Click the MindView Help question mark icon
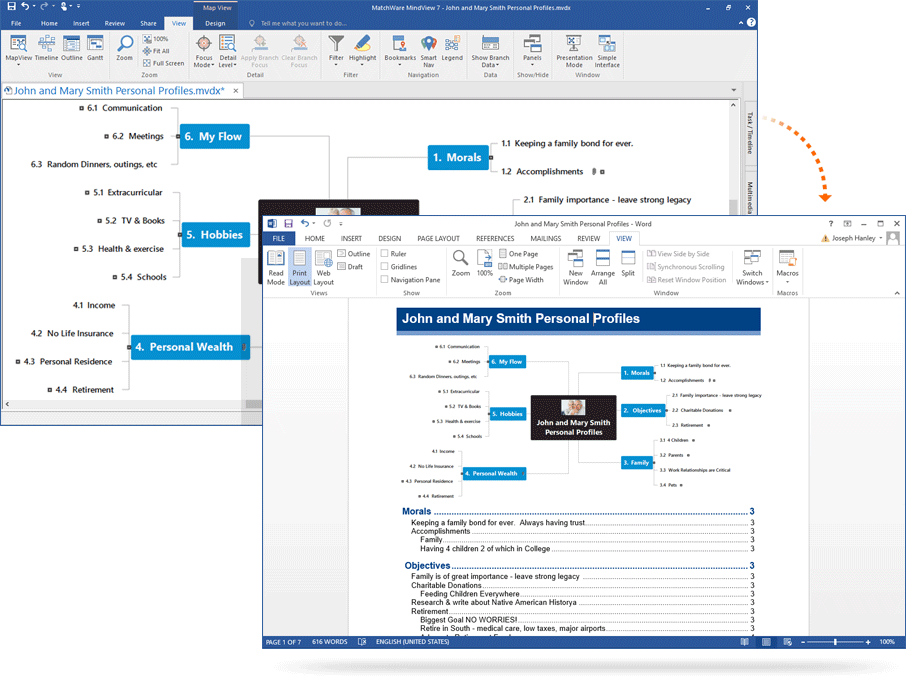 tap(751, 23)
